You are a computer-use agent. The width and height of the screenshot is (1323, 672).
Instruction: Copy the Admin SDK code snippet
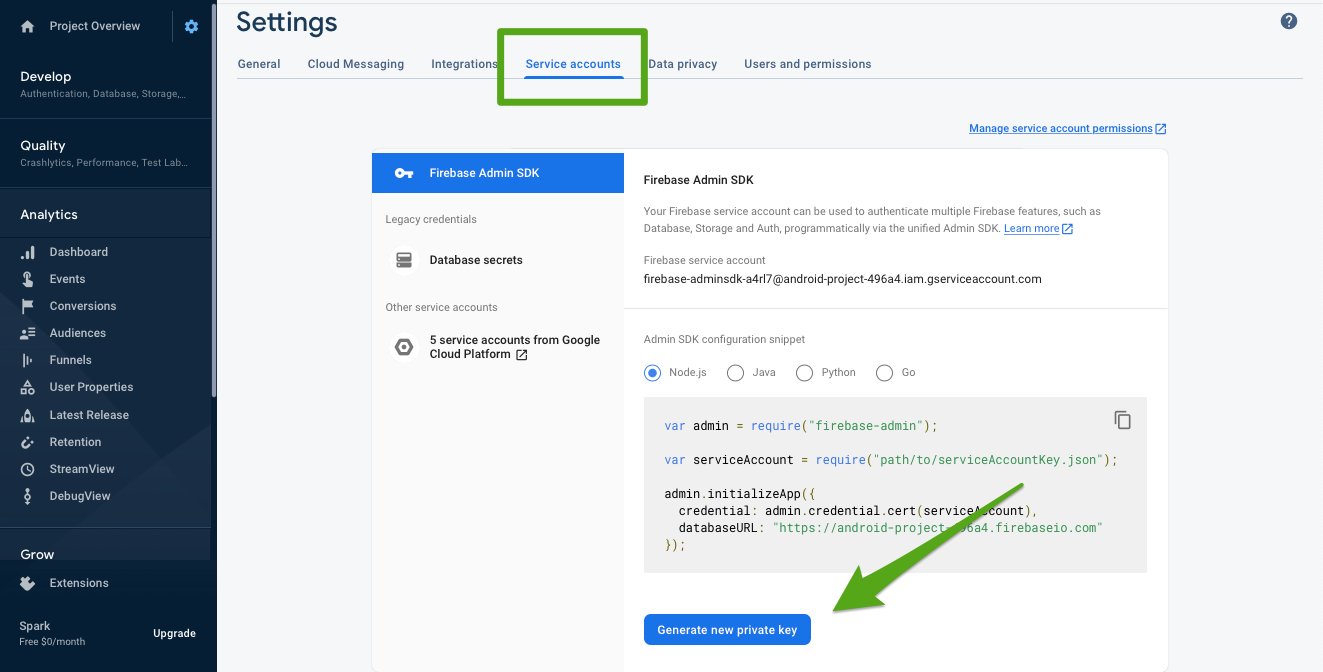pyautogui.click(x=1122, y=420)
